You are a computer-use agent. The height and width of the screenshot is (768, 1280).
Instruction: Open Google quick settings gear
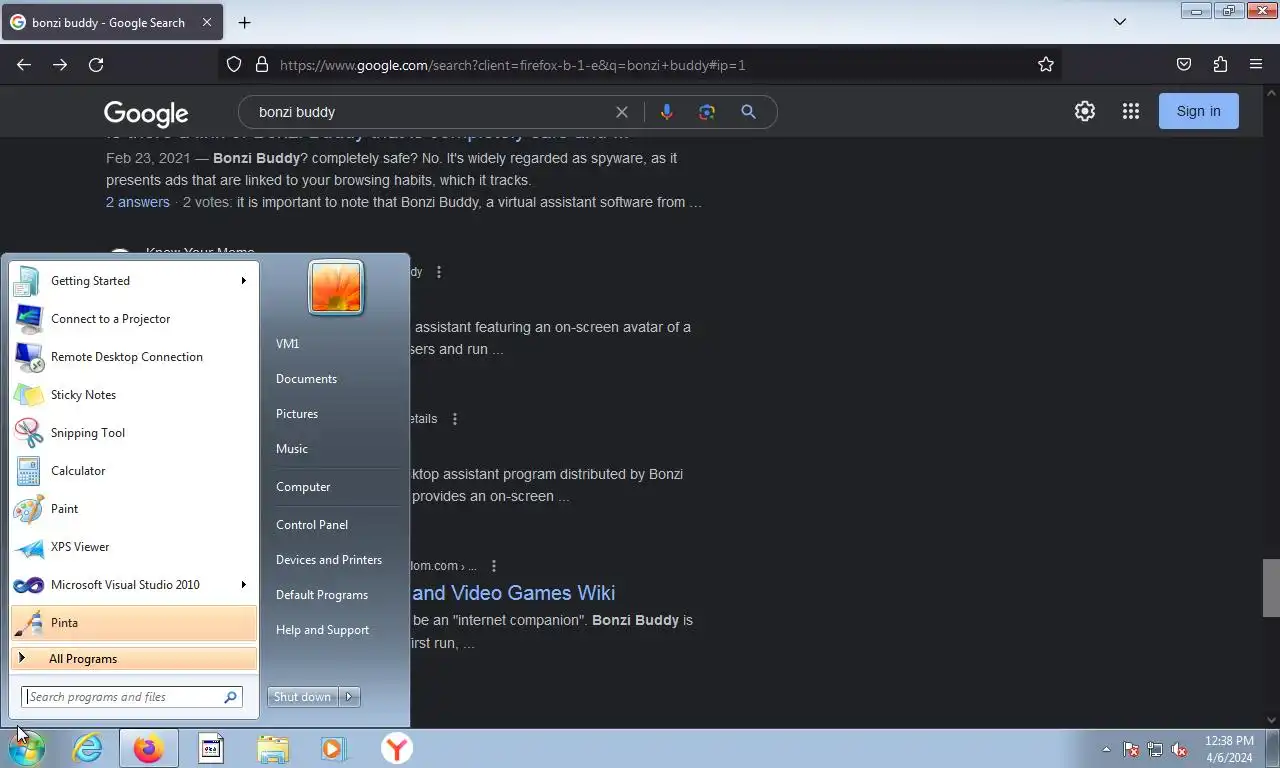[1085, 111]
